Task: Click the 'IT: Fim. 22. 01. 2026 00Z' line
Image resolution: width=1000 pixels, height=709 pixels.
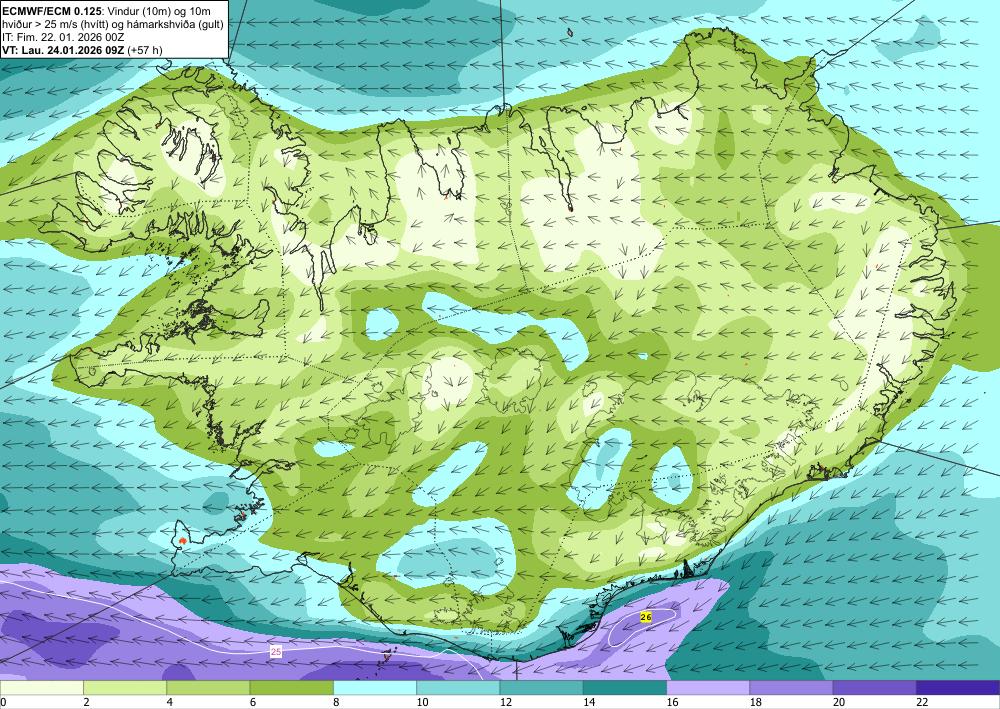Action: pyautogui.click(x=63, y=37)
